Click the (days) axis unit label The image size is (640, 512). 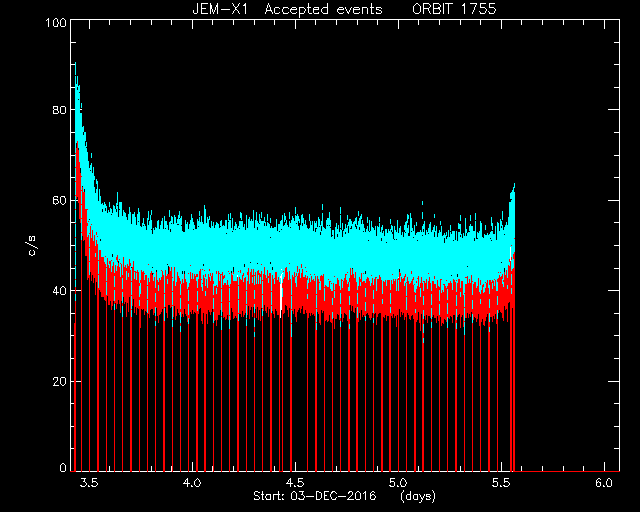tap(418, 496)
